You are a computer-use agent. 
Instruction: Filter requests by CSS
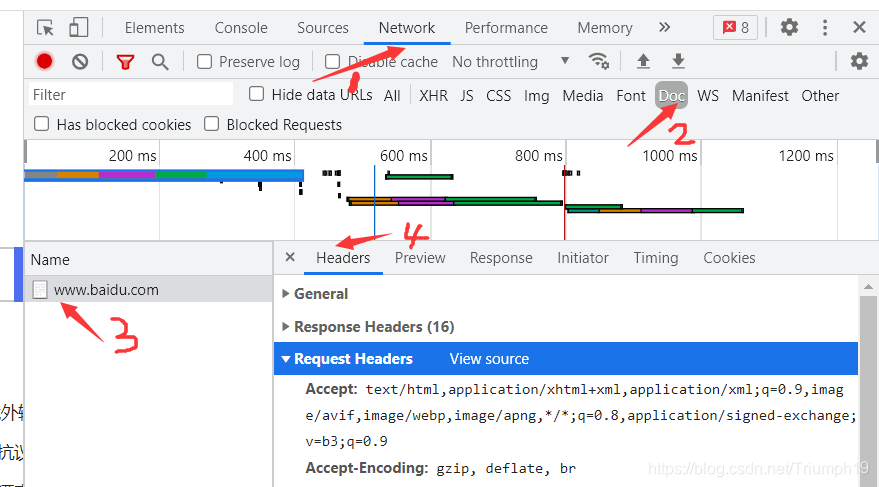(x=498, y=96)
